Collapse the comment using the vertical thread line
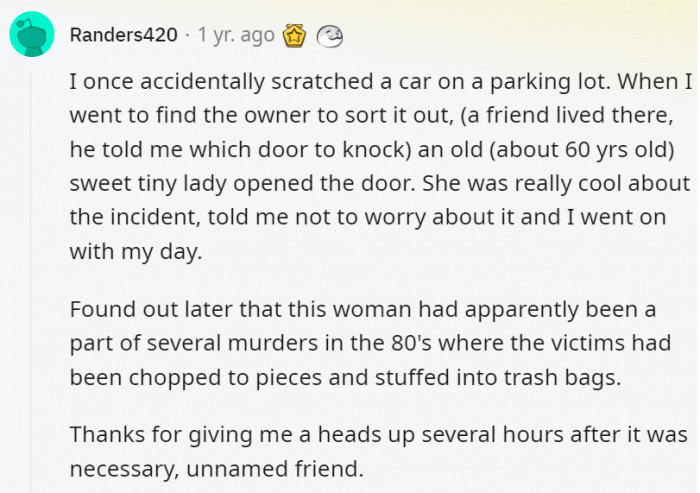 [31, 281]
